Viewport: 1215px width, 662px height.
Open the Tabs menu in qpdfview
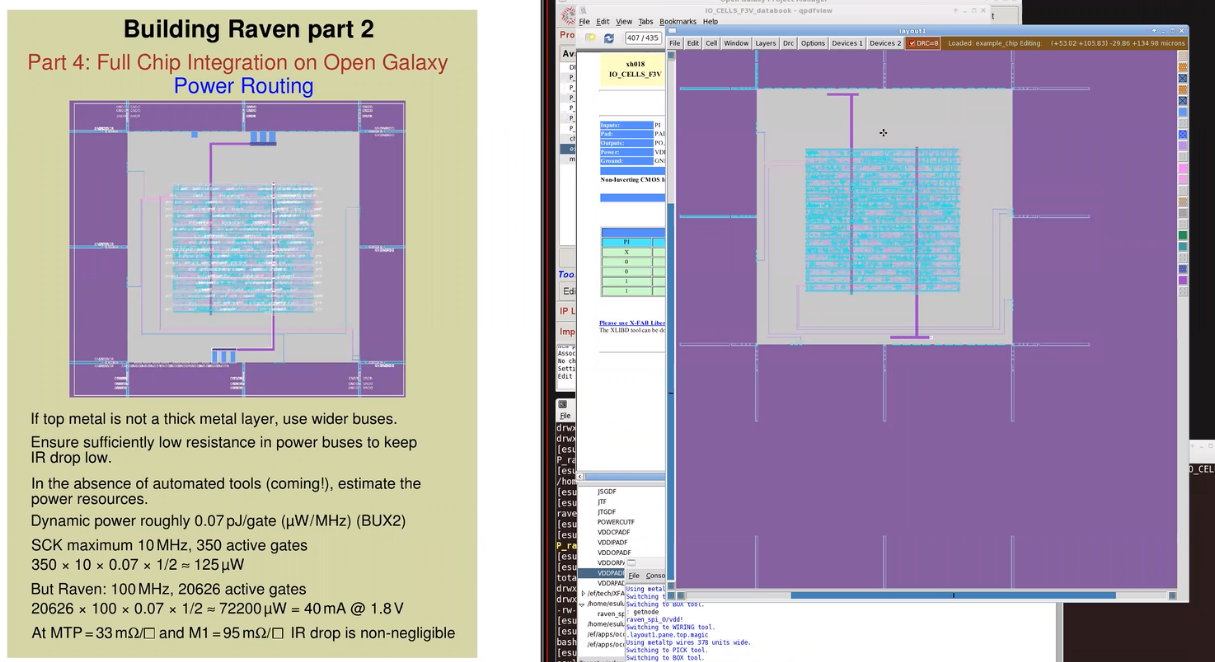point(646,22)
